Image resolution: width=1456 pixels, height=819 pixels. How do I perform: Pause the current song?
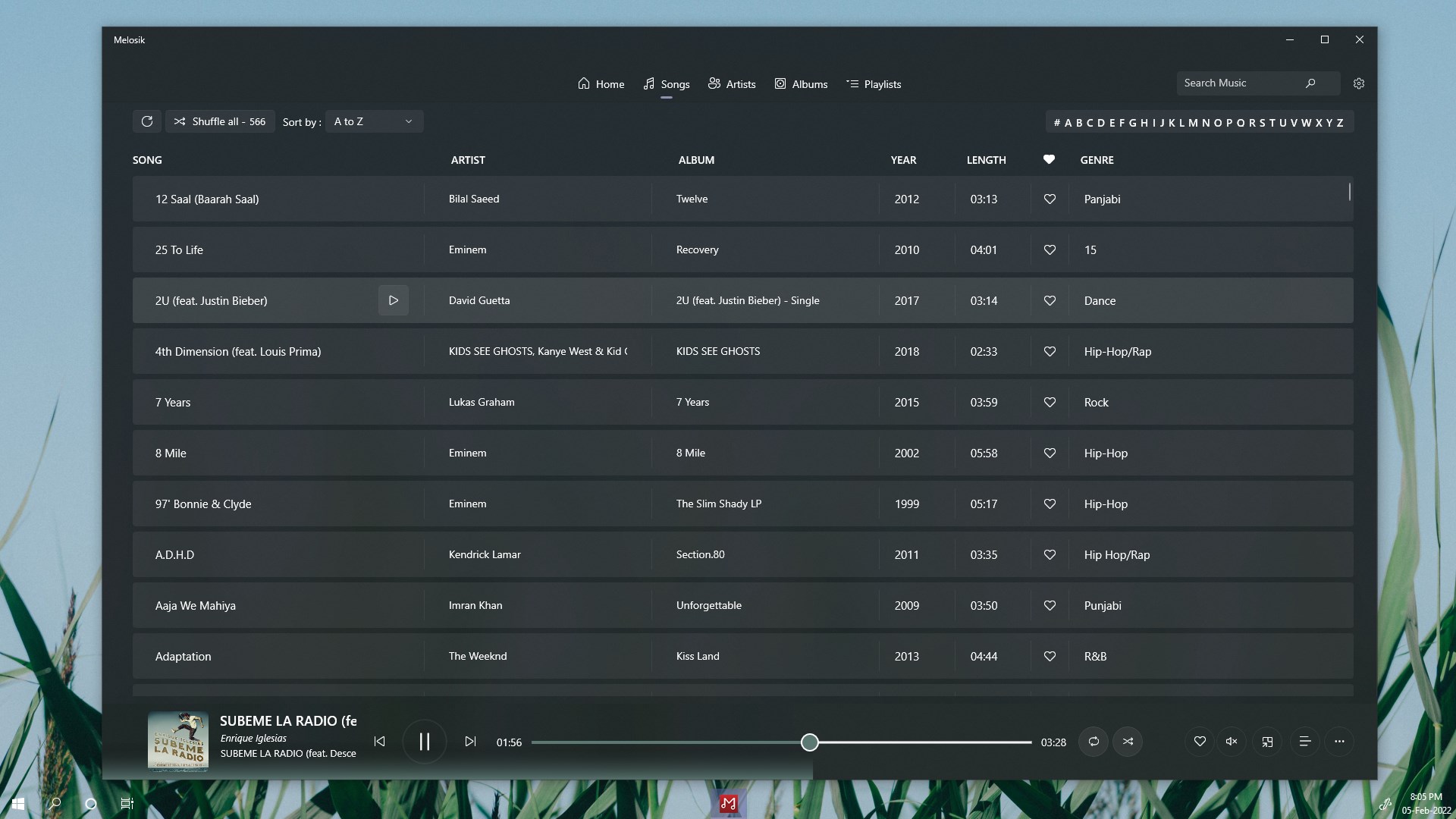pyautogui.click(x=425, y=742)
